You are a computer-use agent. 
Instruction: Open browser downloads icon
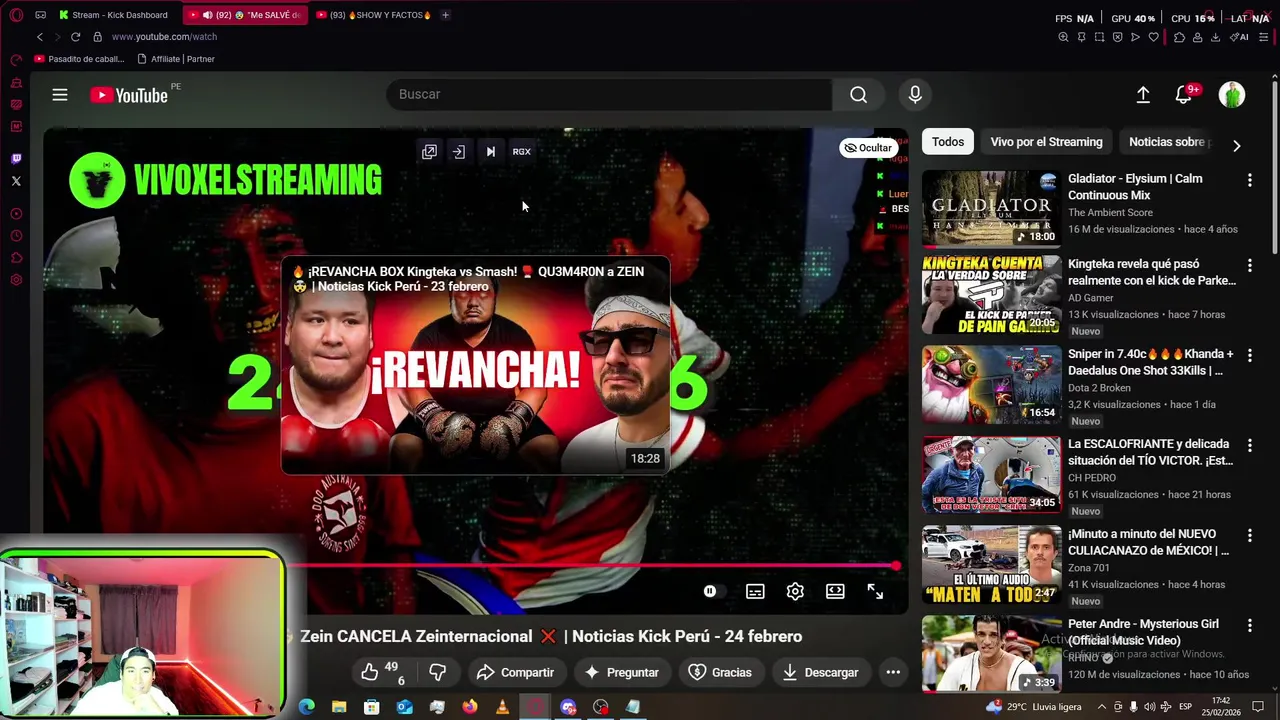click(1215, 37)
